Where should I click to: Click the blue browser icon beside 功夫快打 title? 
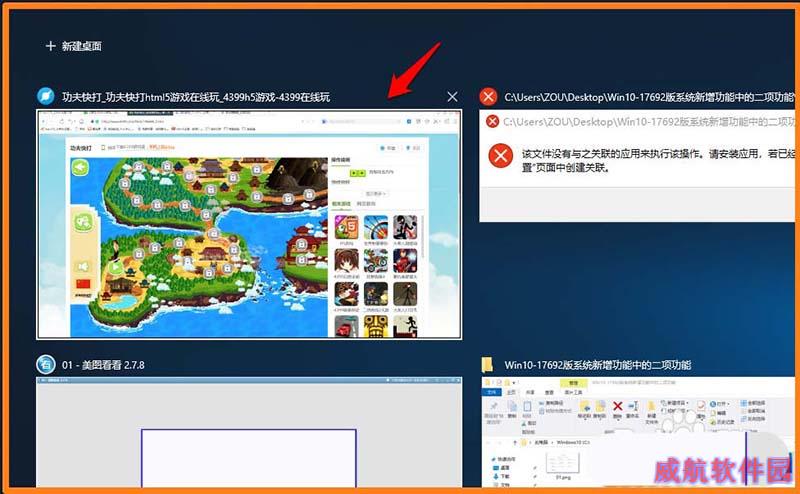tap(46, 97)
